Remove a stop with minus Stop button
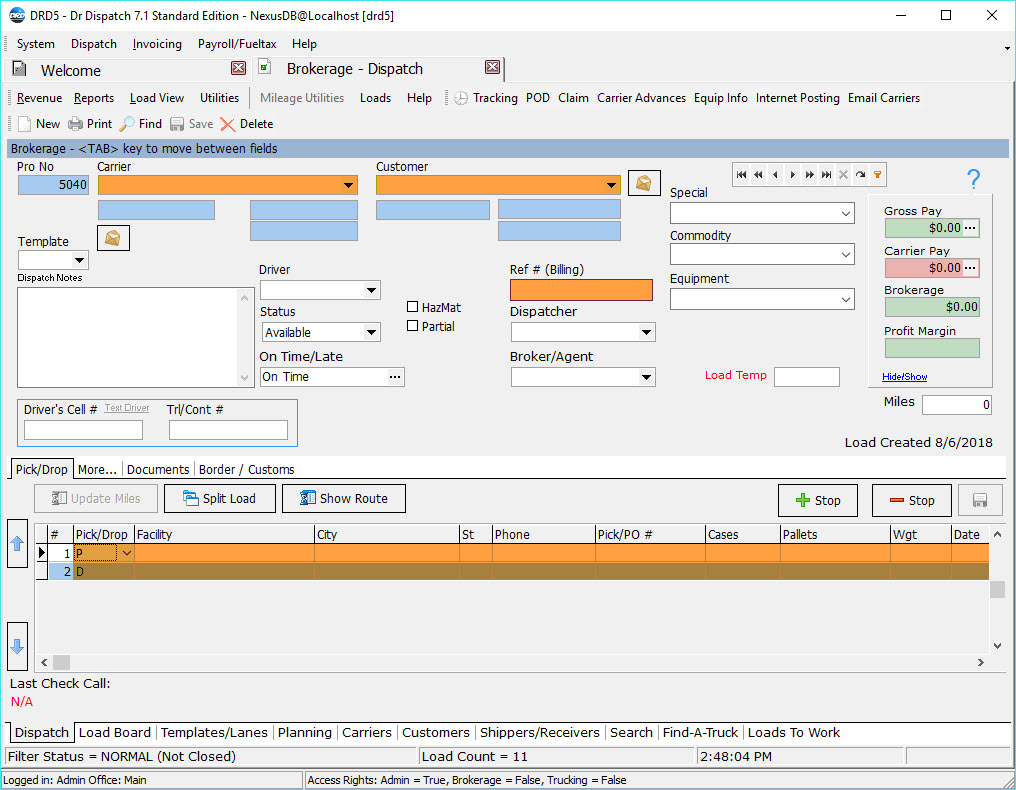The width and height of the screenshot is (1016, 790). click(912, 500)
